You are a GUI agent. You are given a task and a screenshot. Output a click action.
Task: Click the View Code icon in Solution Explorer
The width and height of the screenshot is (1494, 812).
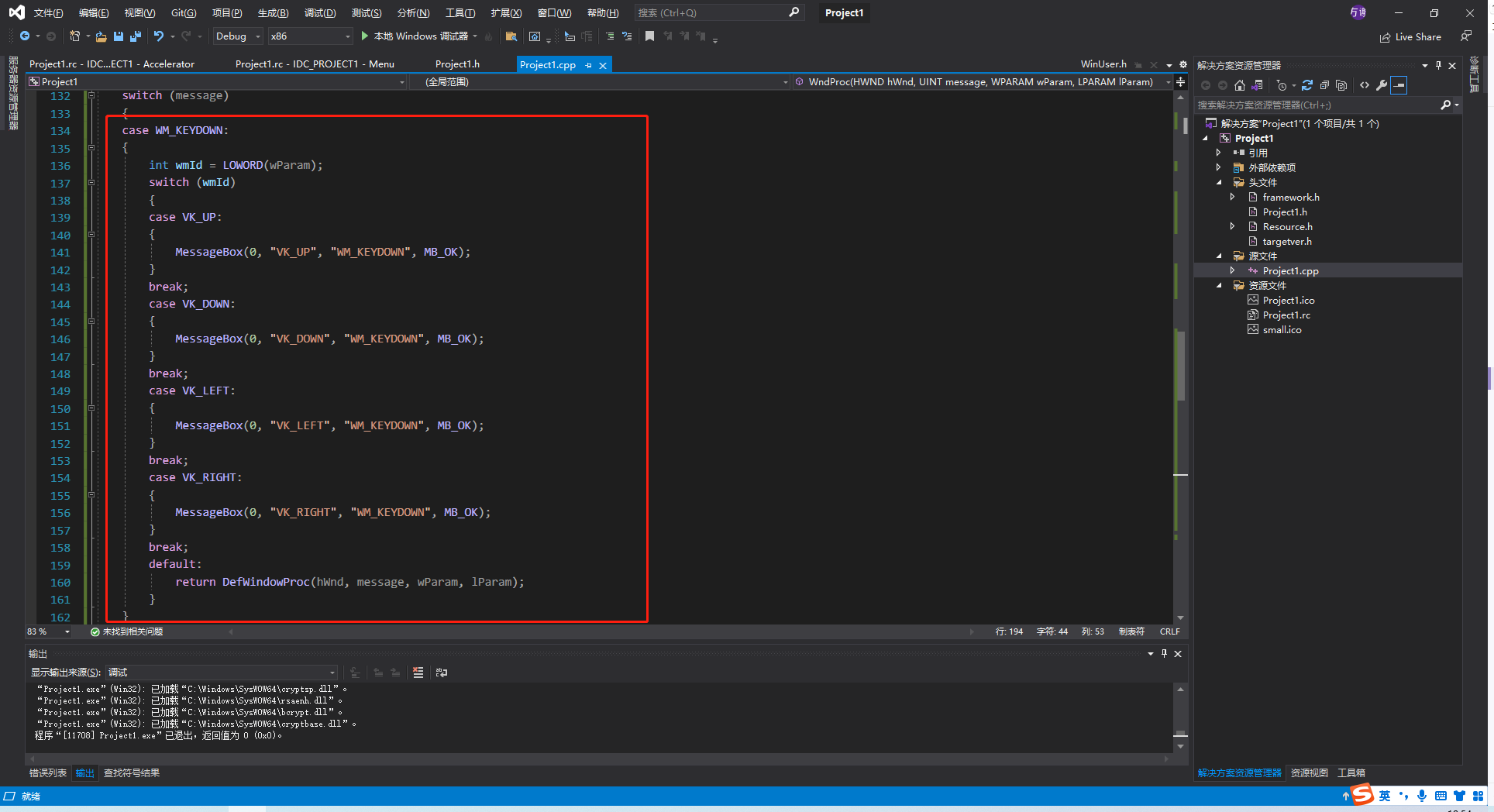(1365, 85)
